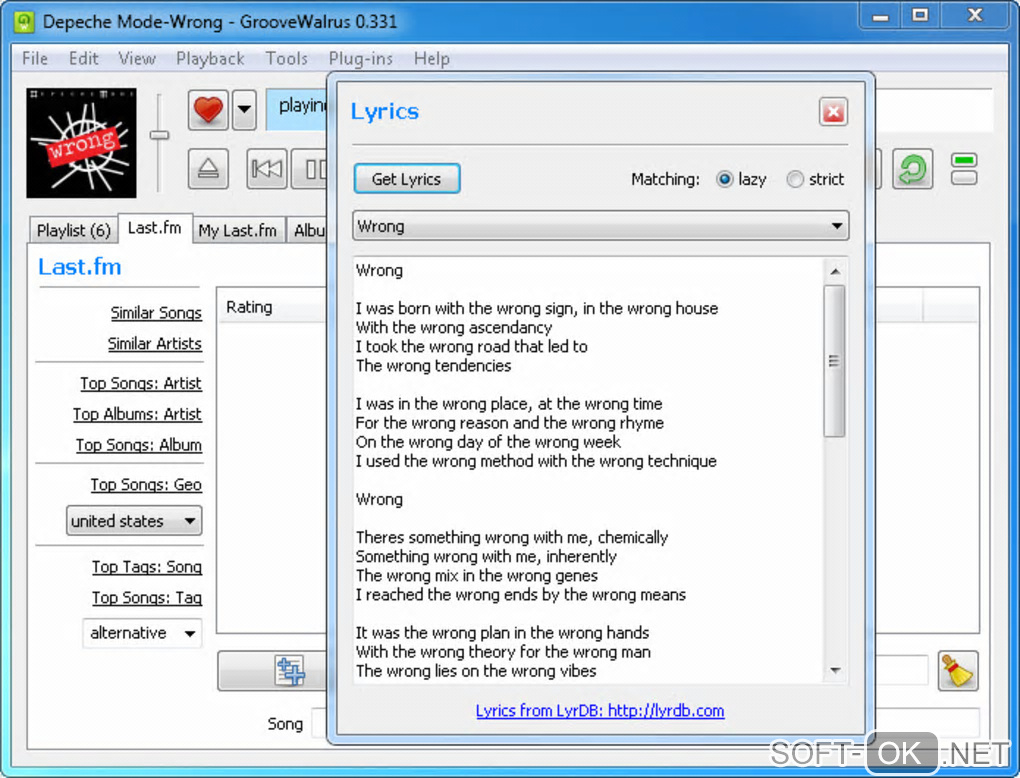Click the Top Songs: Album link
This screenshot has height=778, width=1020.
[139, 445]
